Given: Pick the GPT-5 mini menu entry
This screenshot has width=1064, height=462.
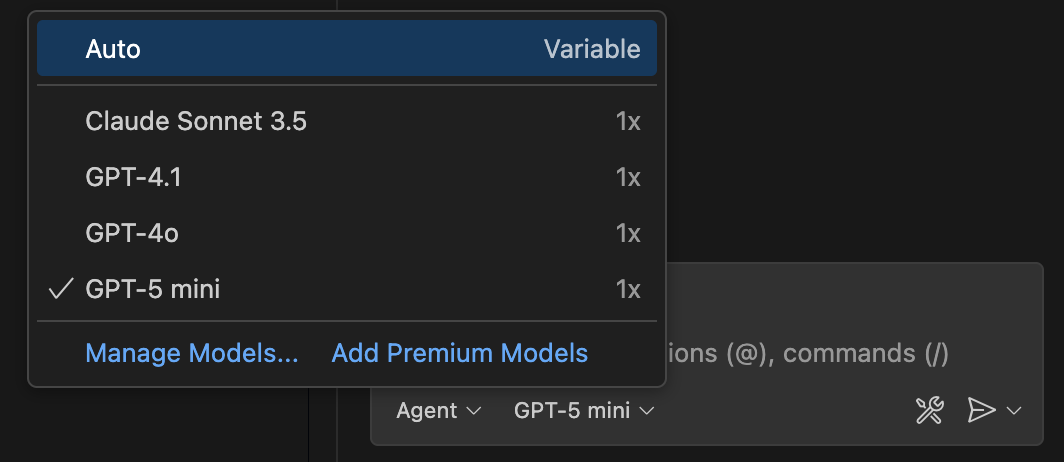Looking at the screenshot, I should point(153,290).
